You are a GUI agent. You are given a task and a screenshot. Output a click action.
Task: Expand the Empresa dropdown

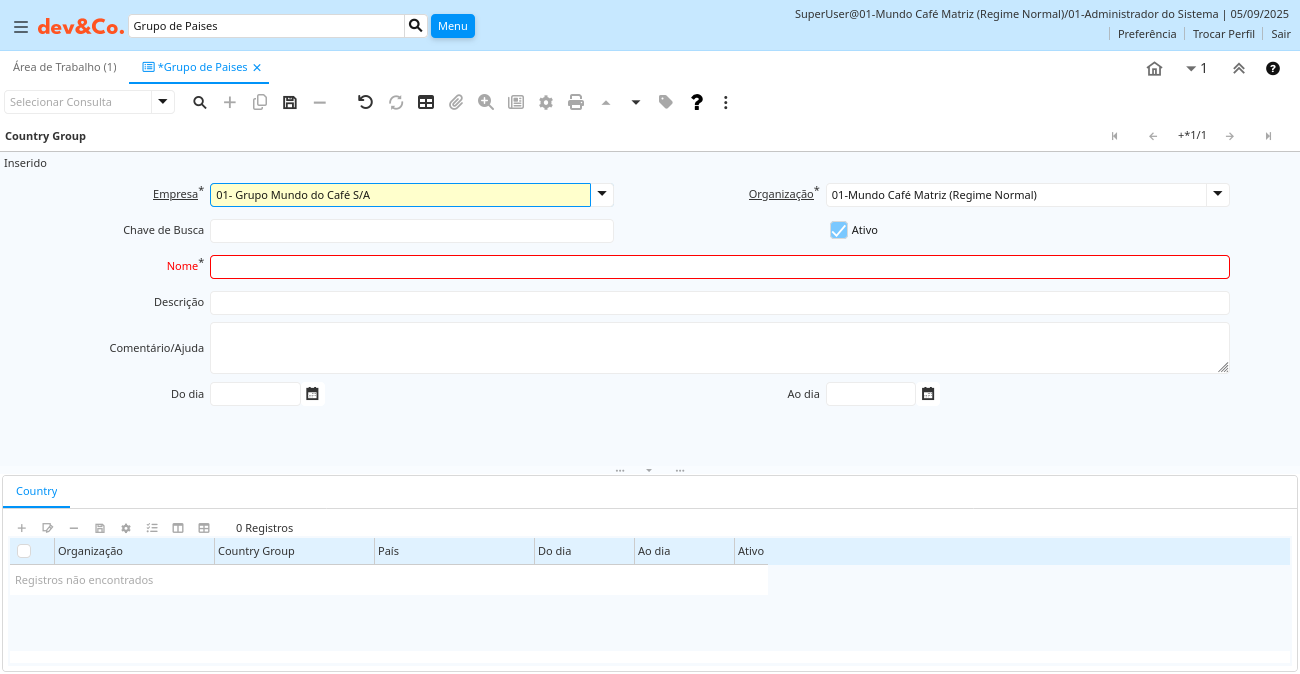pos(602,194)
